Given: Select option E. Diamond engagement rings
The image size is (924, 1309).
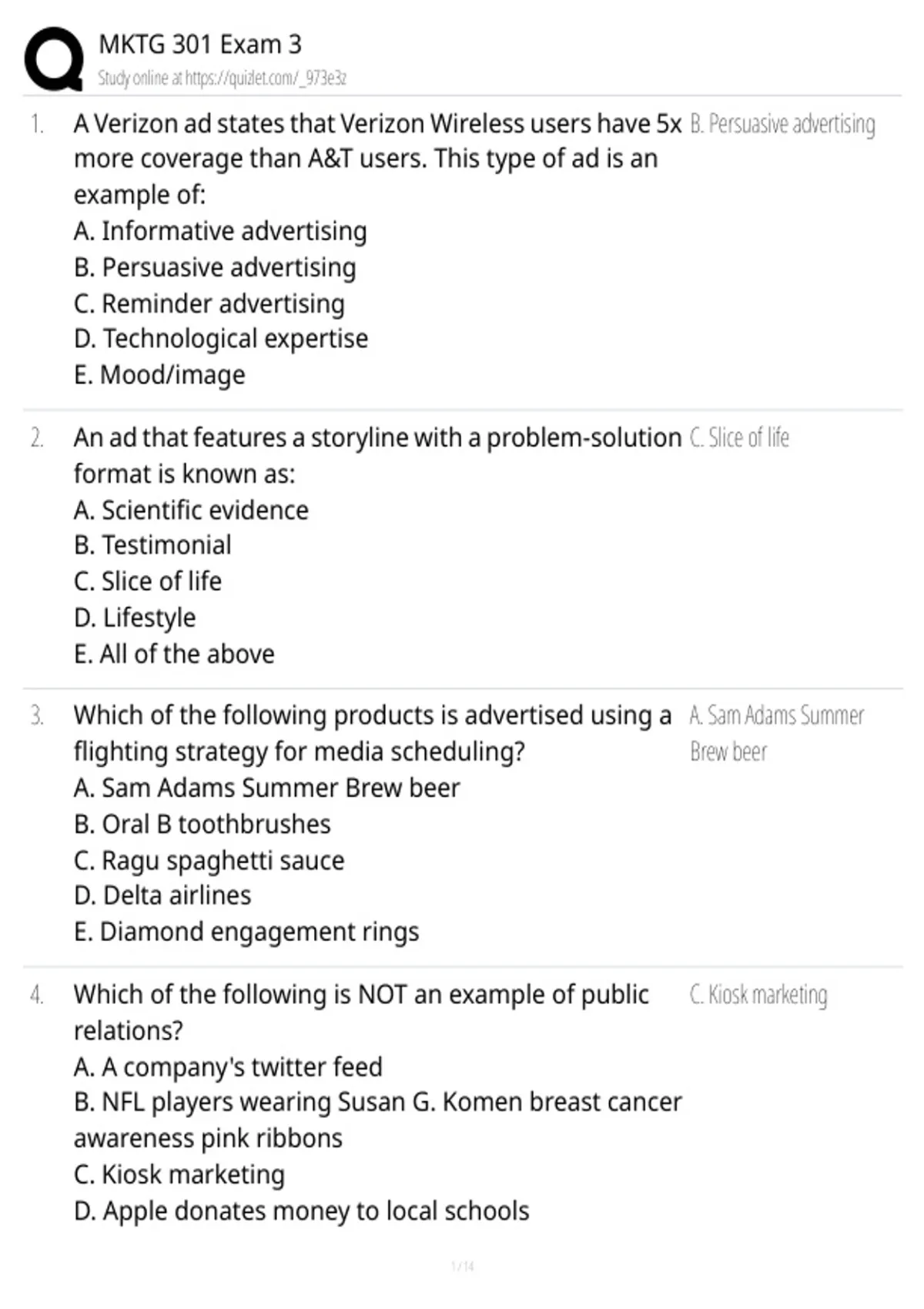Looking at the screenshot, I should [x=246, y=932].
